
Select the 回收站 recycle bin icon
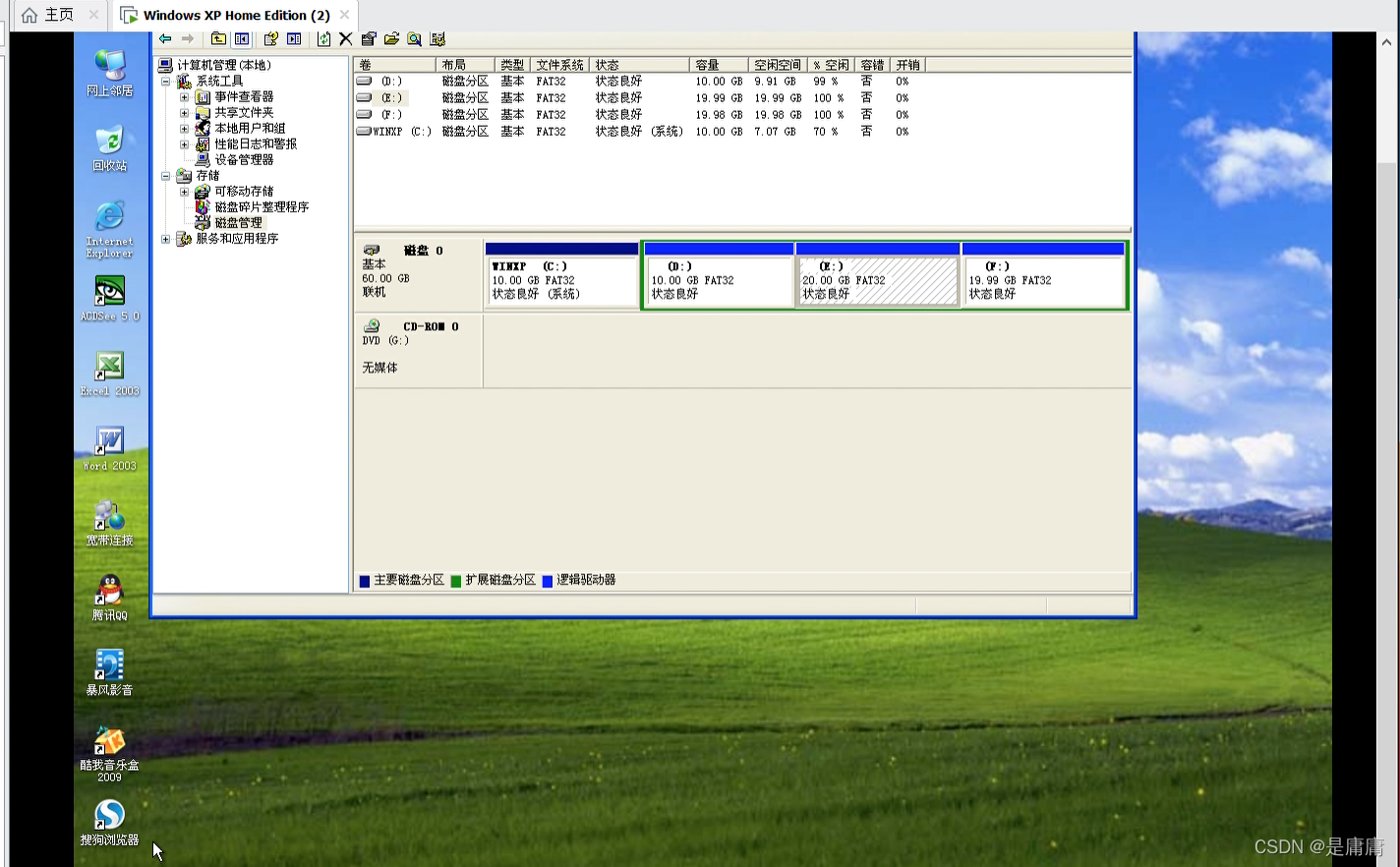[x=109, y=148]
